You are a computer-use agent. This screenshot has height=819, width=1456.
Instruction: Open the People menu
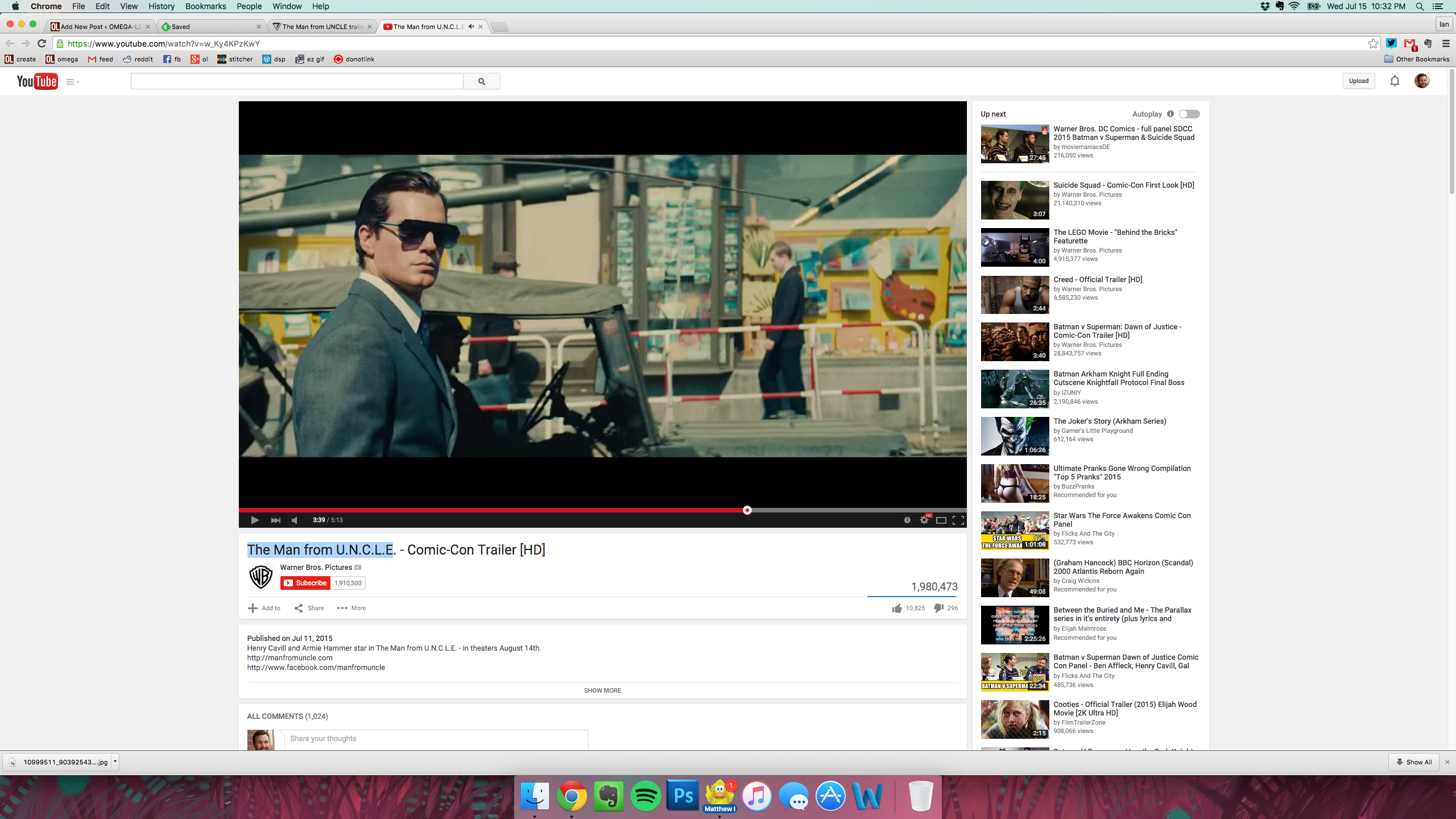tap(249, 6)
